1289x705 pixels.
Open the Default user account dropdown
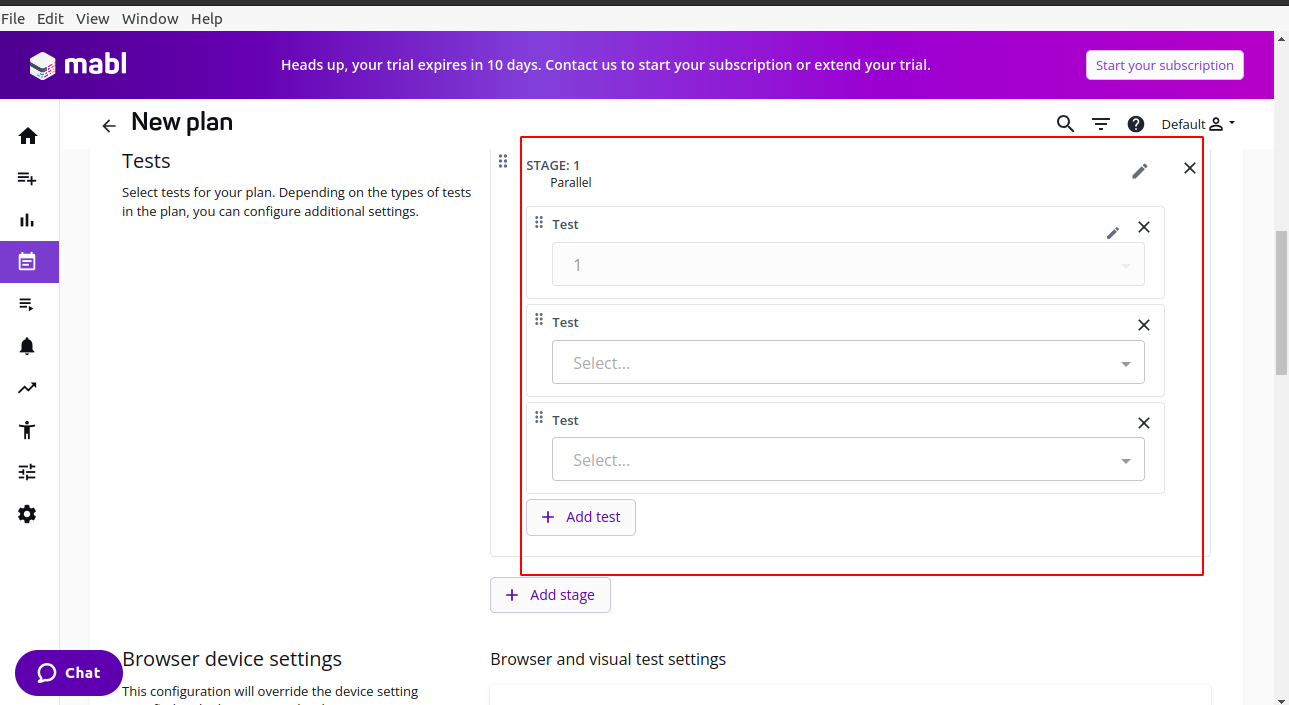1198,124
